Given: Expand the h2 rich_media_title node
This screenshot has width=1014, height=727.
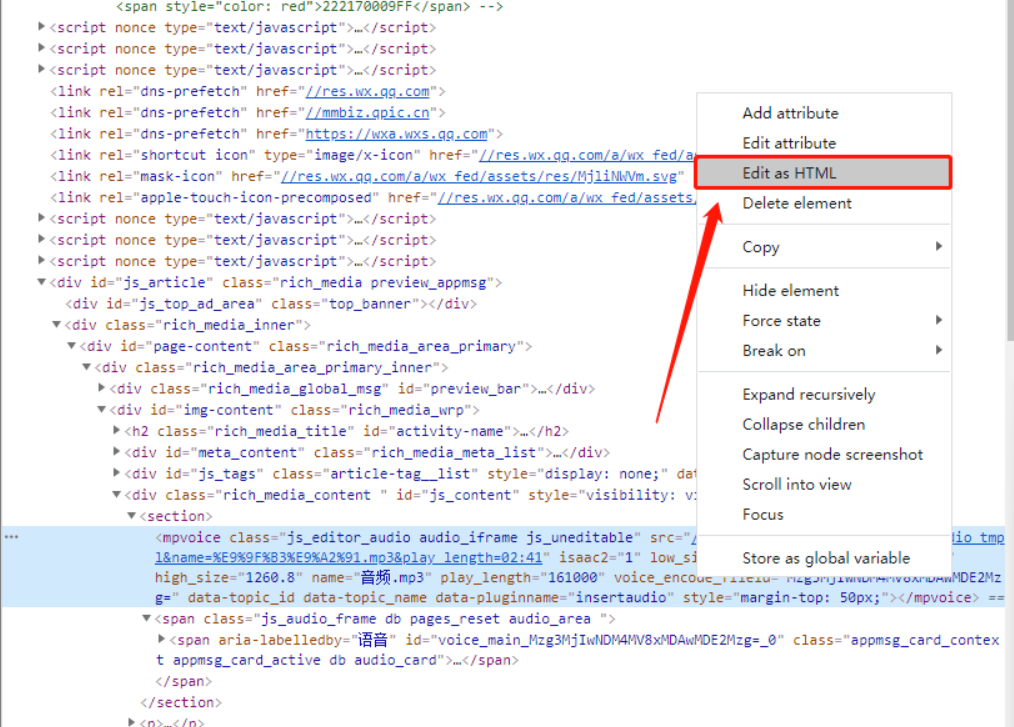Looking at the screenshot, I should [116, 431].
